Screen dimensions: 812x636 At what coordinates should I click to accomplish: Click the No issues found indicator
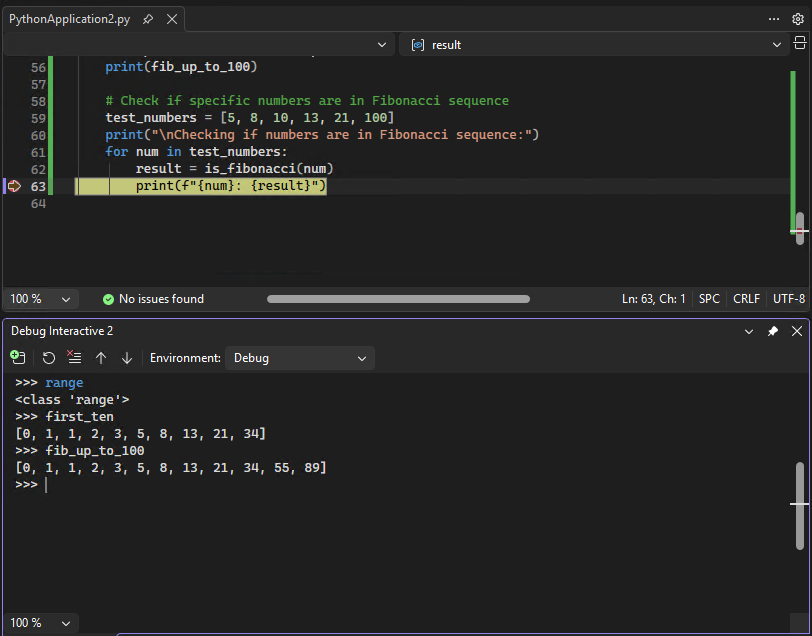pyautogui.click(x=153, y=299)
